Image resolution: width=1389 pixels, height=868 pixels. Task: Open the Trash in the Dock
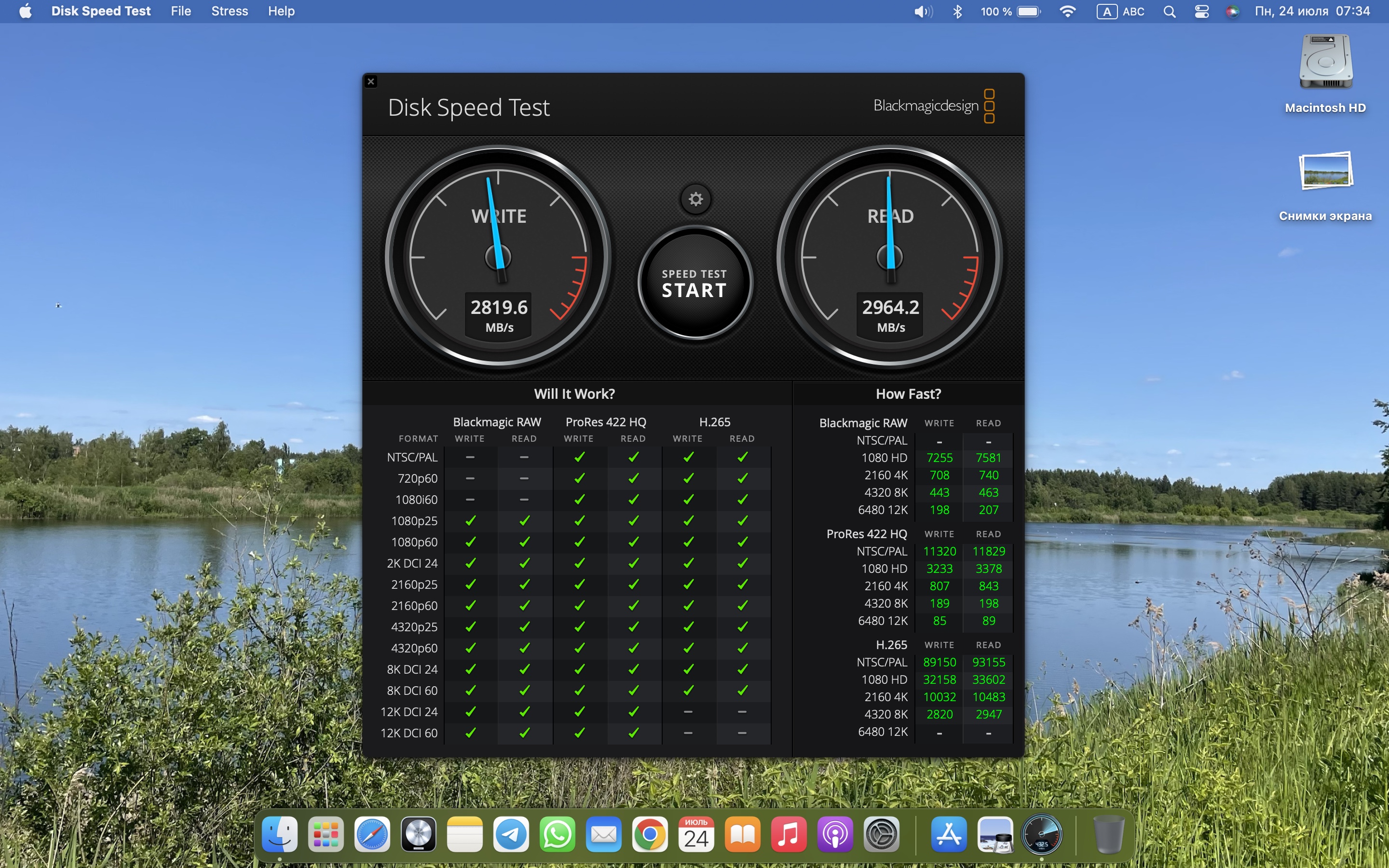[1109, 834]
